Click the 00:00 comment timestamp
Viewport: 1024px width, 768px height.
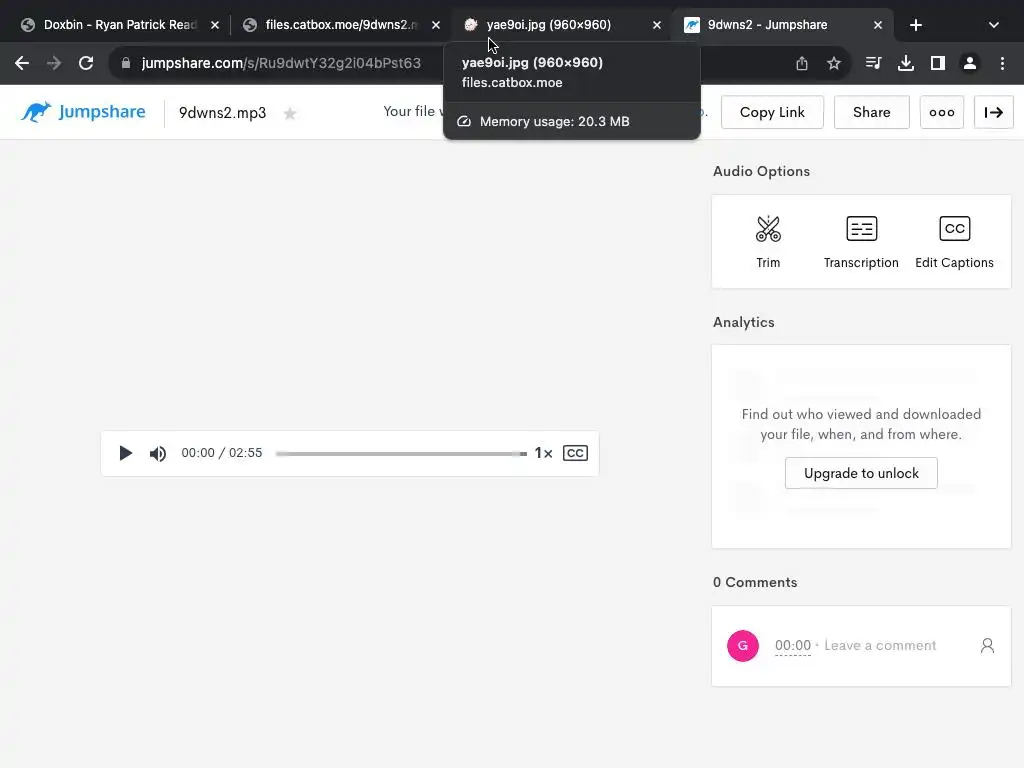coord(792,645)
